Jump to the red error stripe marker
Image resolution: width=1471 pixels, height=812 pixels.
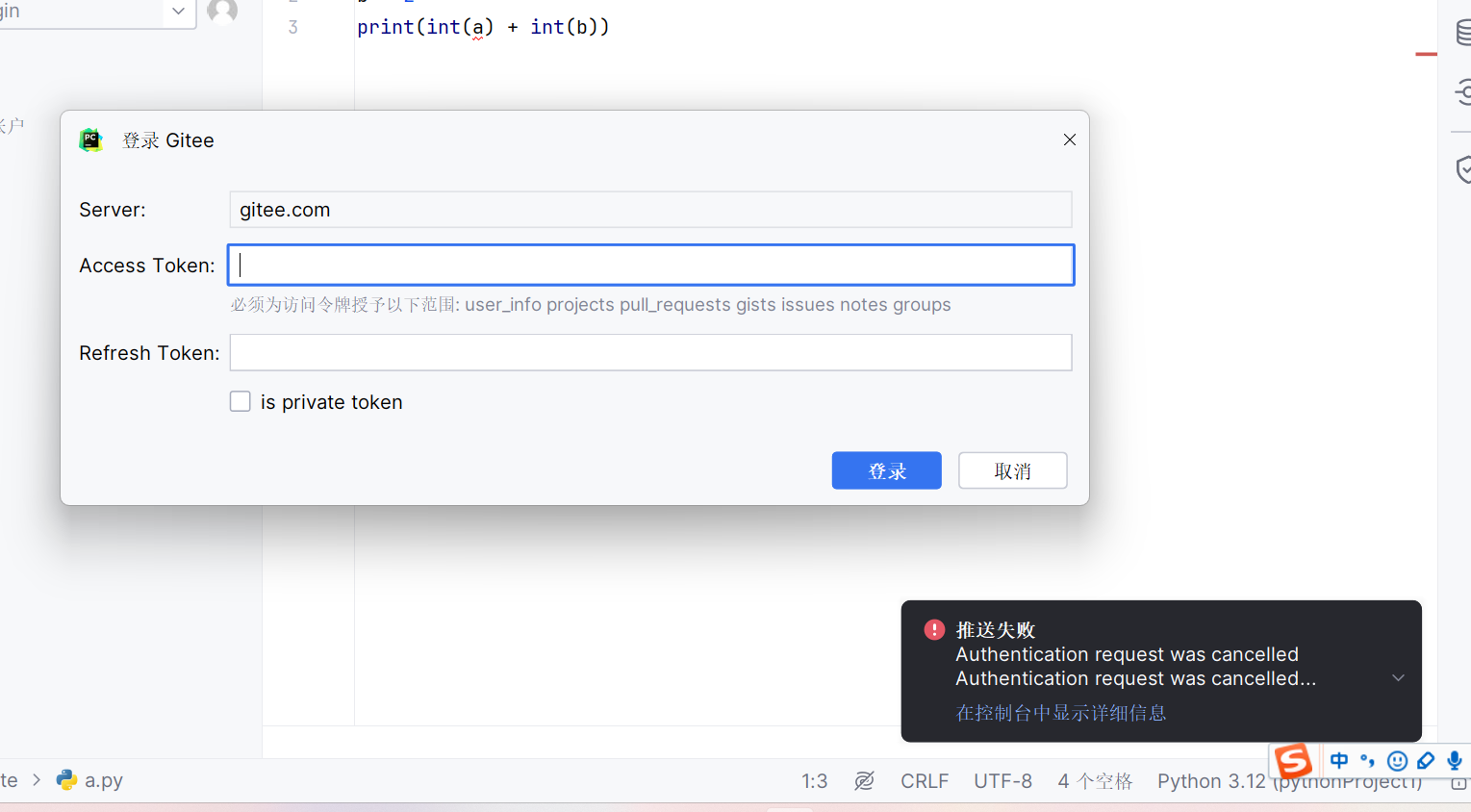[1426, 54]
